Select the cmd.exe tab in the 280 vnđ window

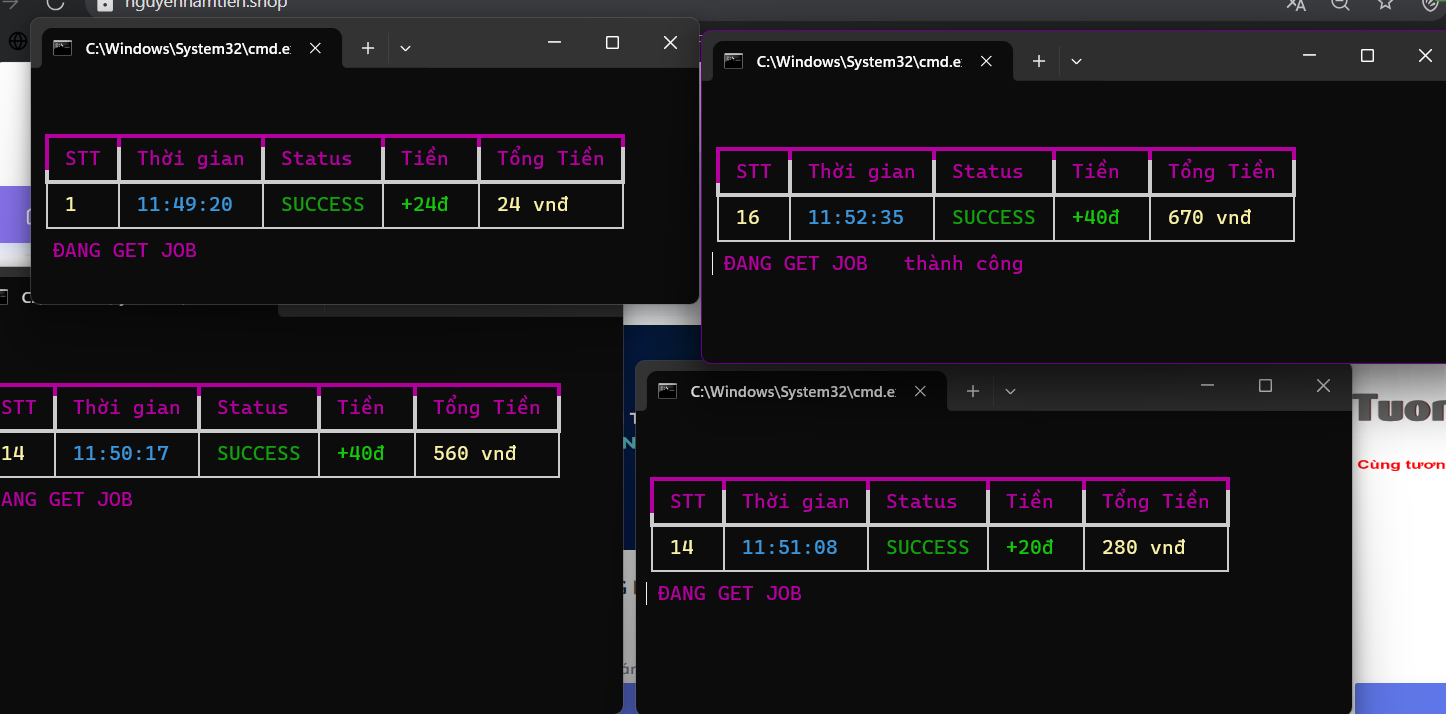pos(785,391)
